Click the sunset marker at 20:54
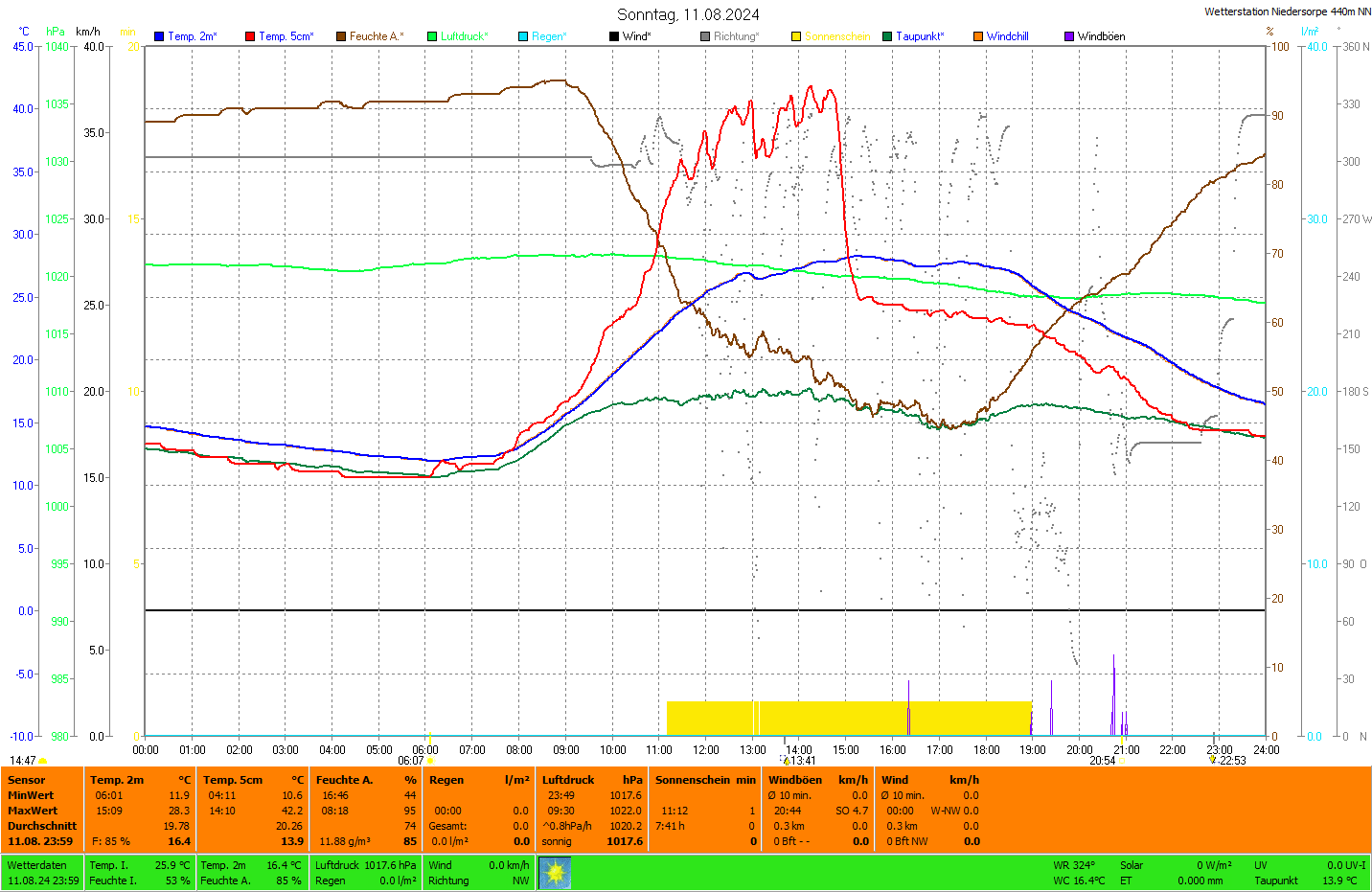1372x892 pixels. pyautogui.click(x=1121, y=761)
